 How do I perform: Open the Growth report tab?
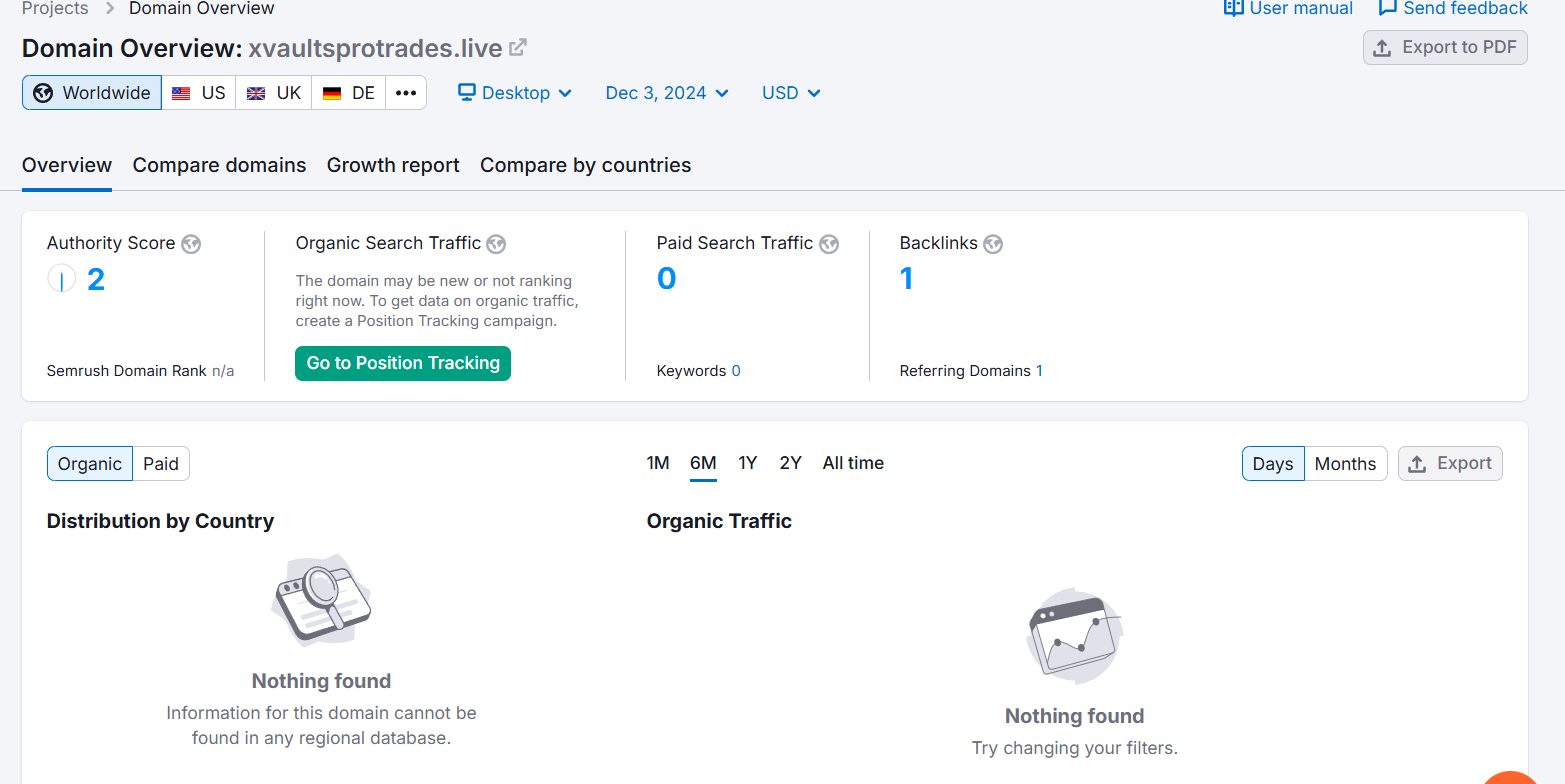(x=393, y=165)
